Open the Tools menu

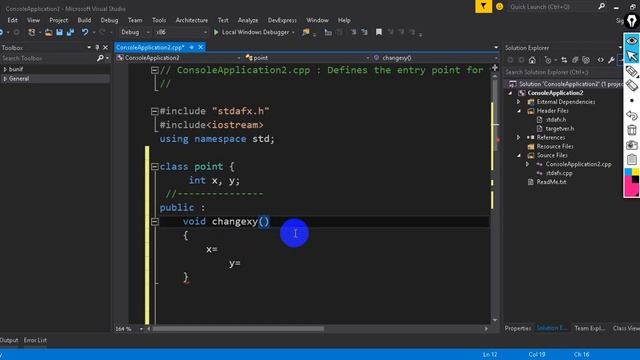pos(159,20)
